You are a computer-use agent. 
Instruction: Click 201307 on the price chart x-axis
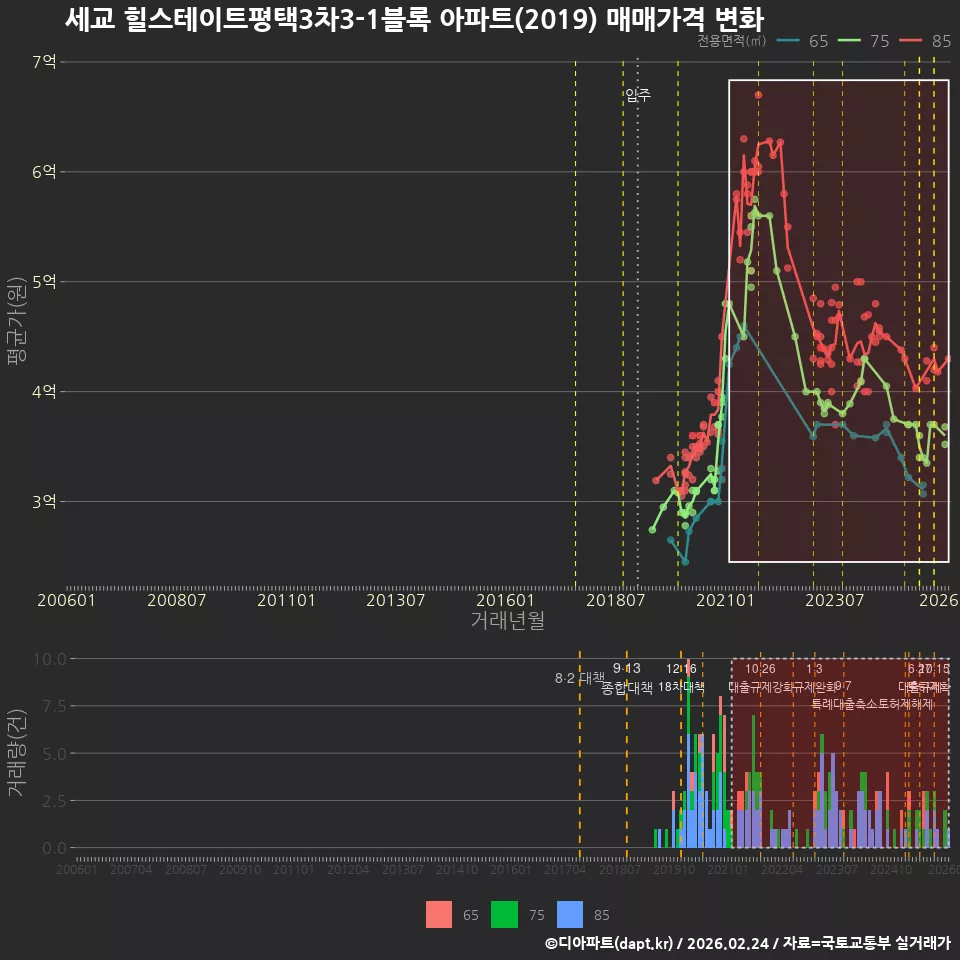click(396, 600)
